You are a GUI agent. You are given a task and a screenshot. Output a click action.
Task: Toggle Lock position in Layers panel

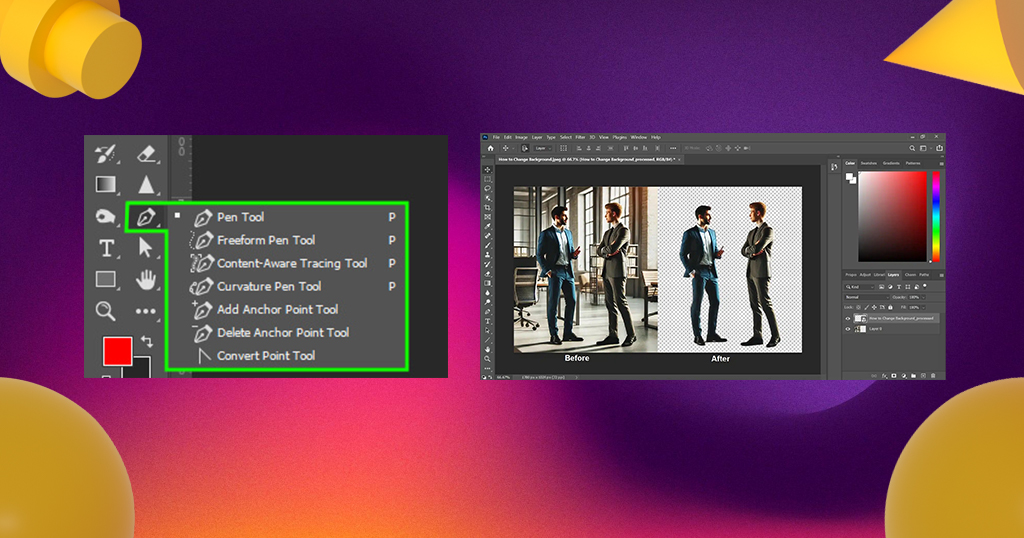pos(874,308)
